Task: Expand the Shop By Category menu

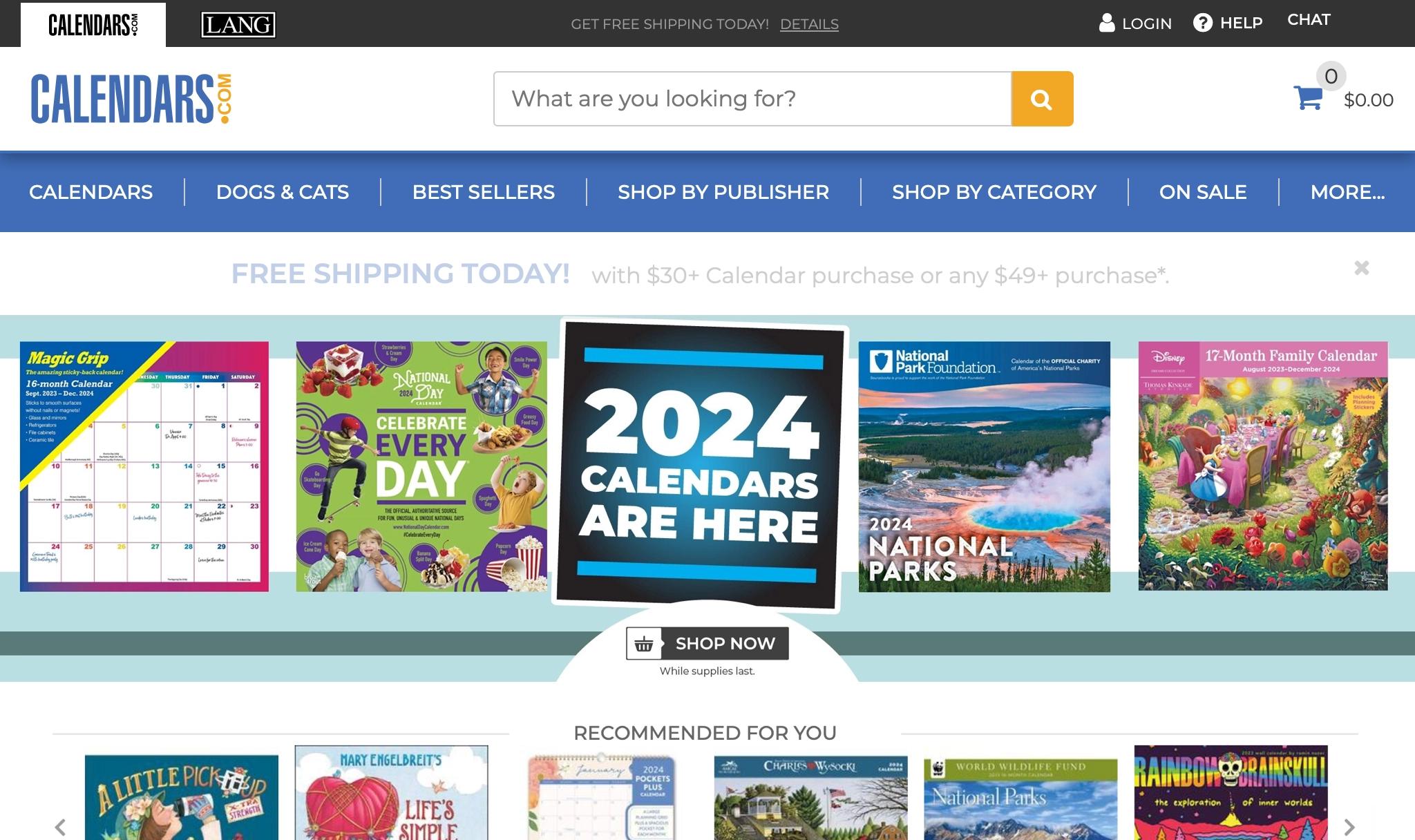Action: 994,192
